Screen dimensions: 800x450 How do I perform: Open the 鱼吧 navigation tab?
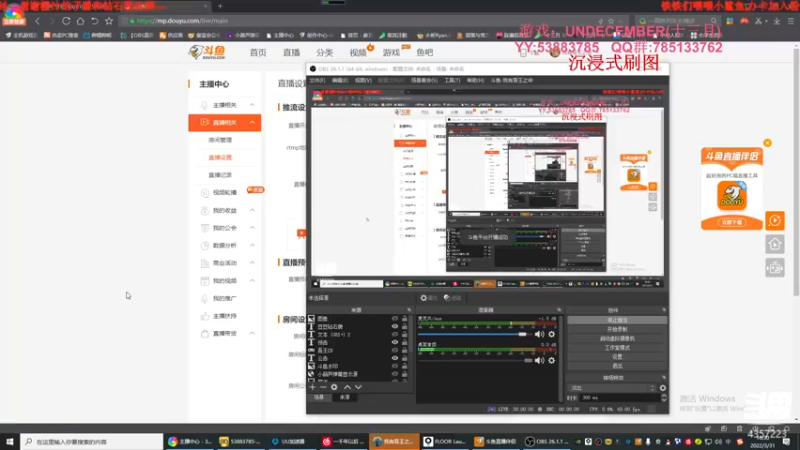point(424,53)
